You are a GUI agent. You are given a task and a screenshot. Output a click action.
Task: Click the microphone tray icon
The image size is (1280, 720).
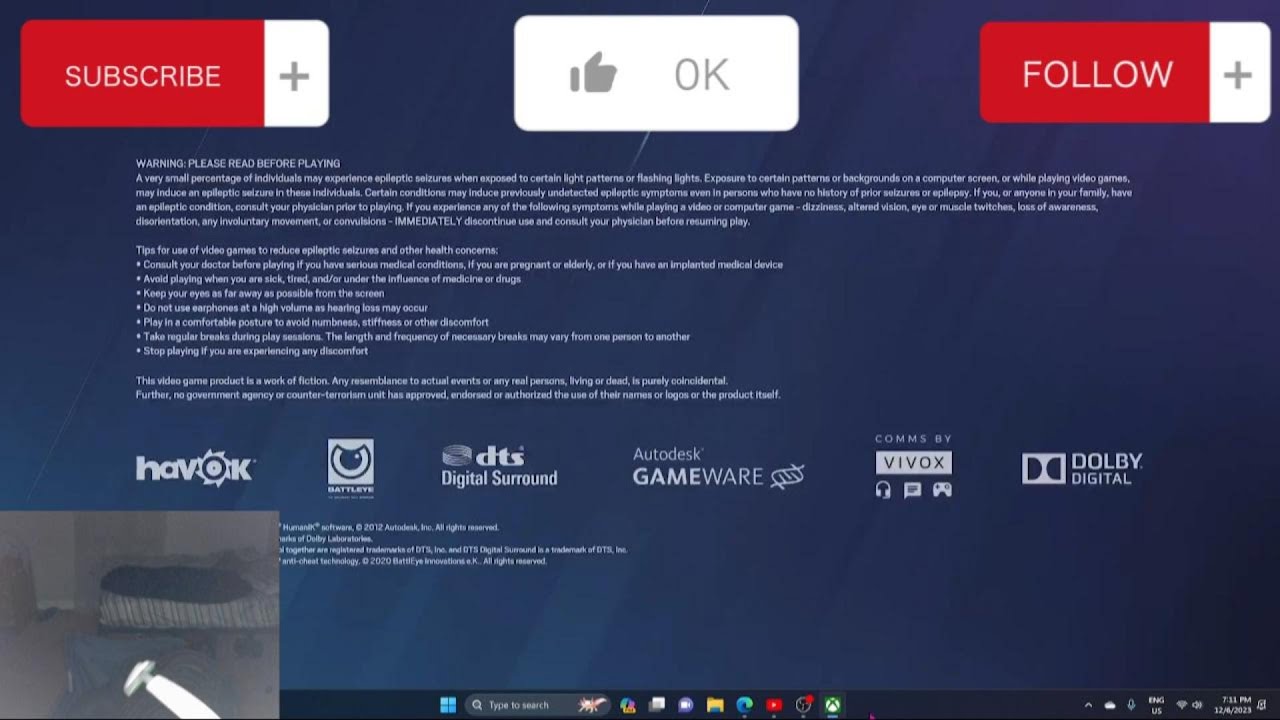[1131, 705]
